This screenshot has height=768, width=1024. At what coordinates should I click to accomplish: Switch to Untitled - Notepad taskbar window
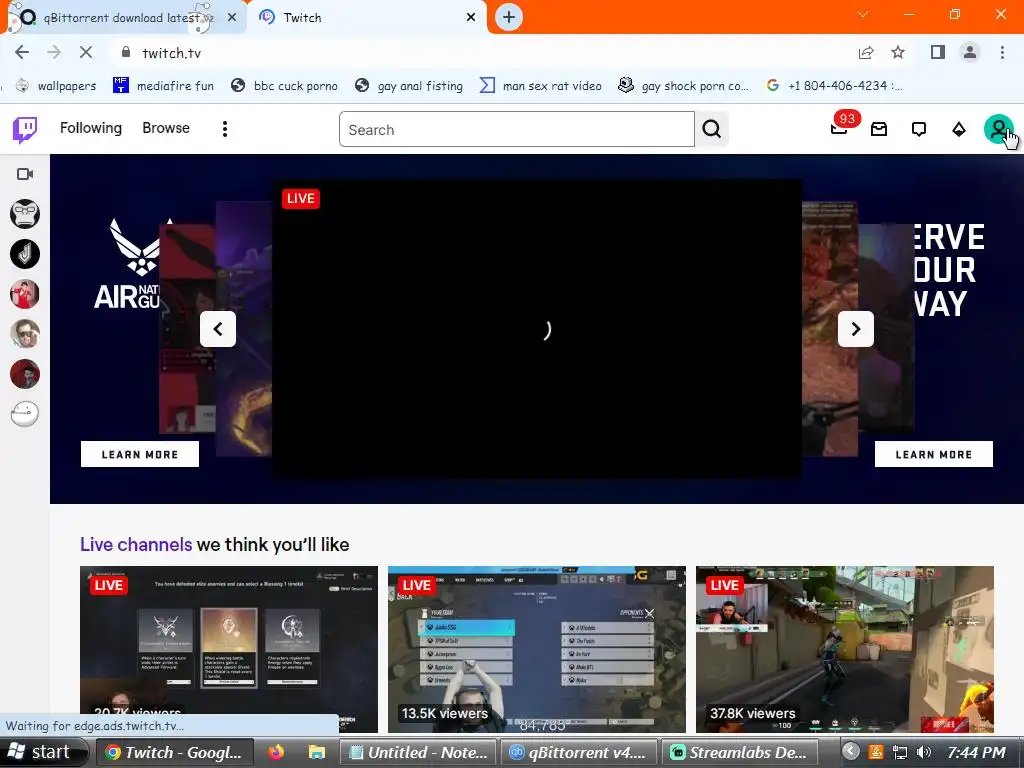[419, 752]
